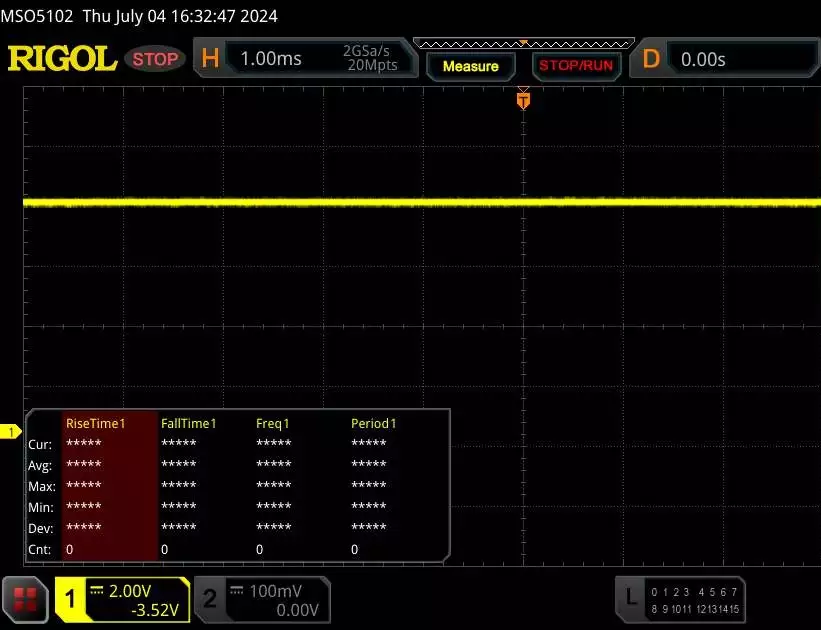821x630 pixels.
Task: Select the Period1 measurement column header
Action: [373, 423]
